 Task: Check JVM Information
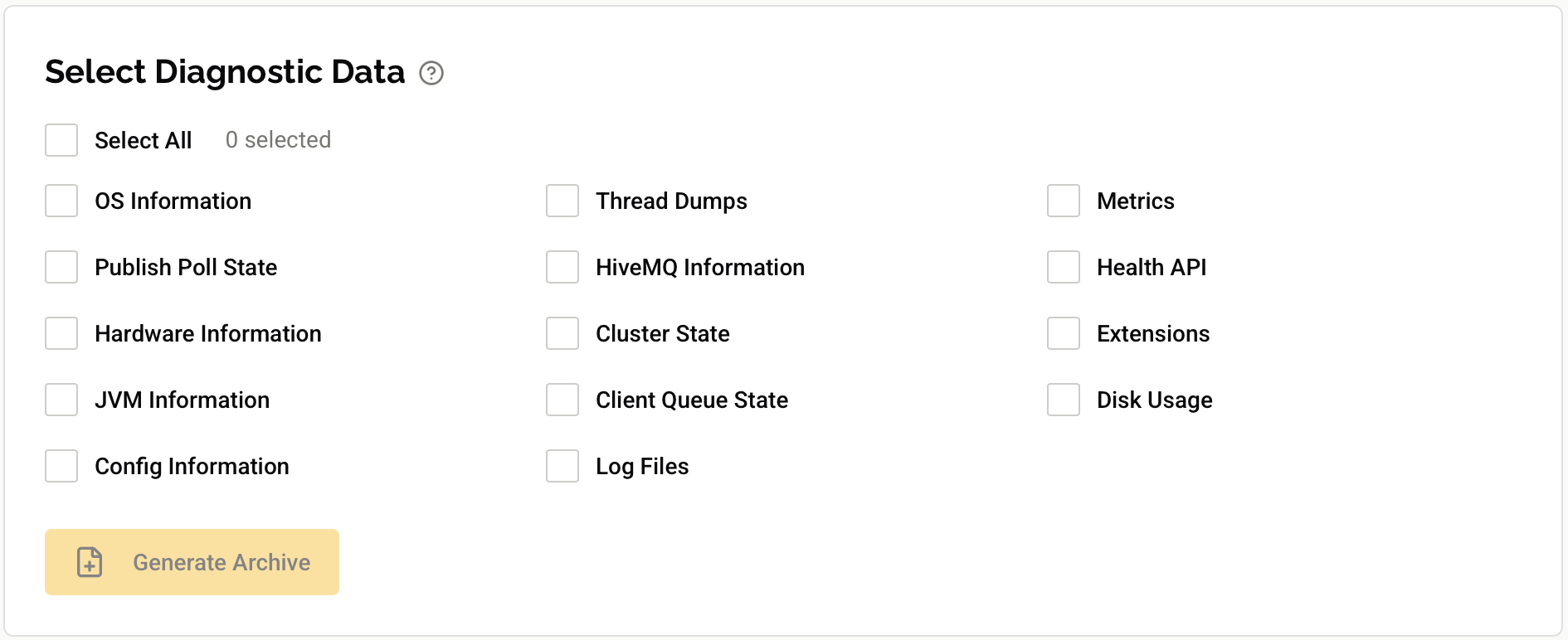pos(61,400)
